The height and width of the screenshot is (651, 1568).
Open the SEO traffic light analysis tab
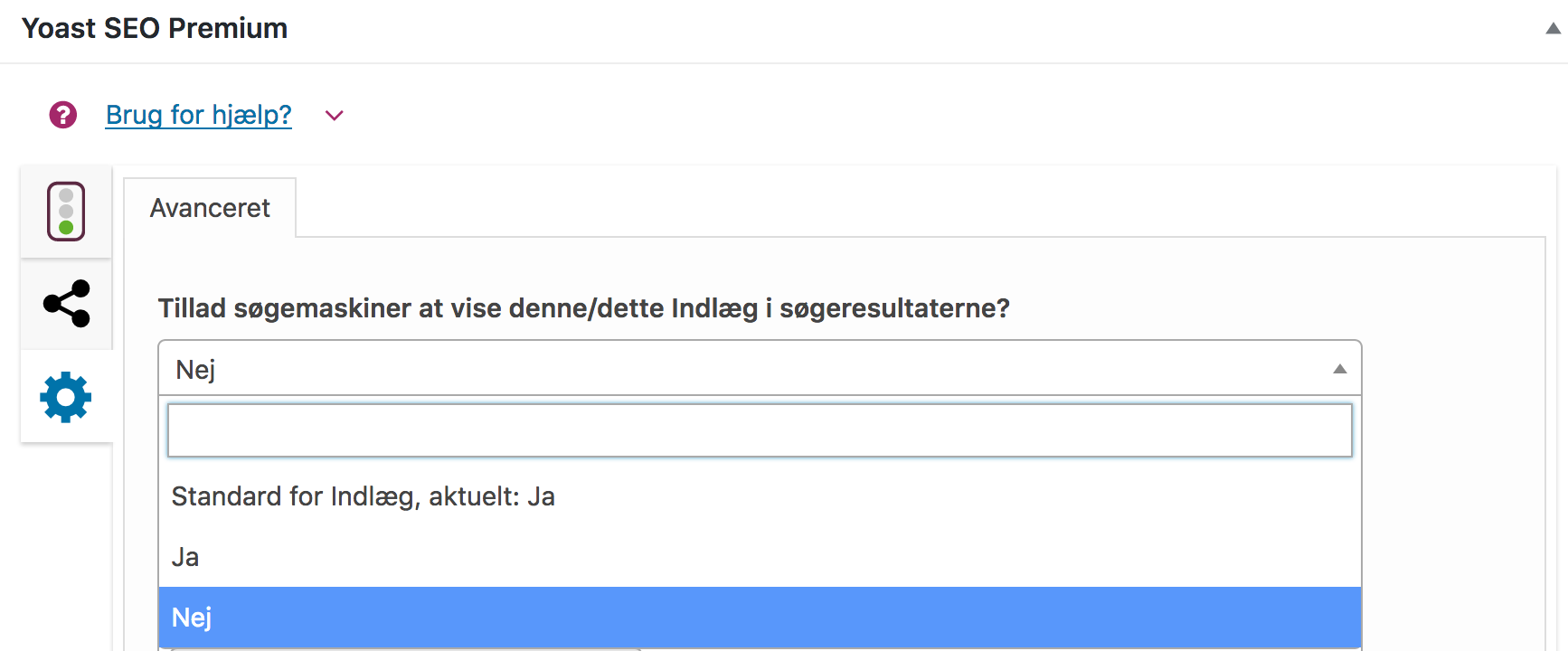(x=66, y=212)
